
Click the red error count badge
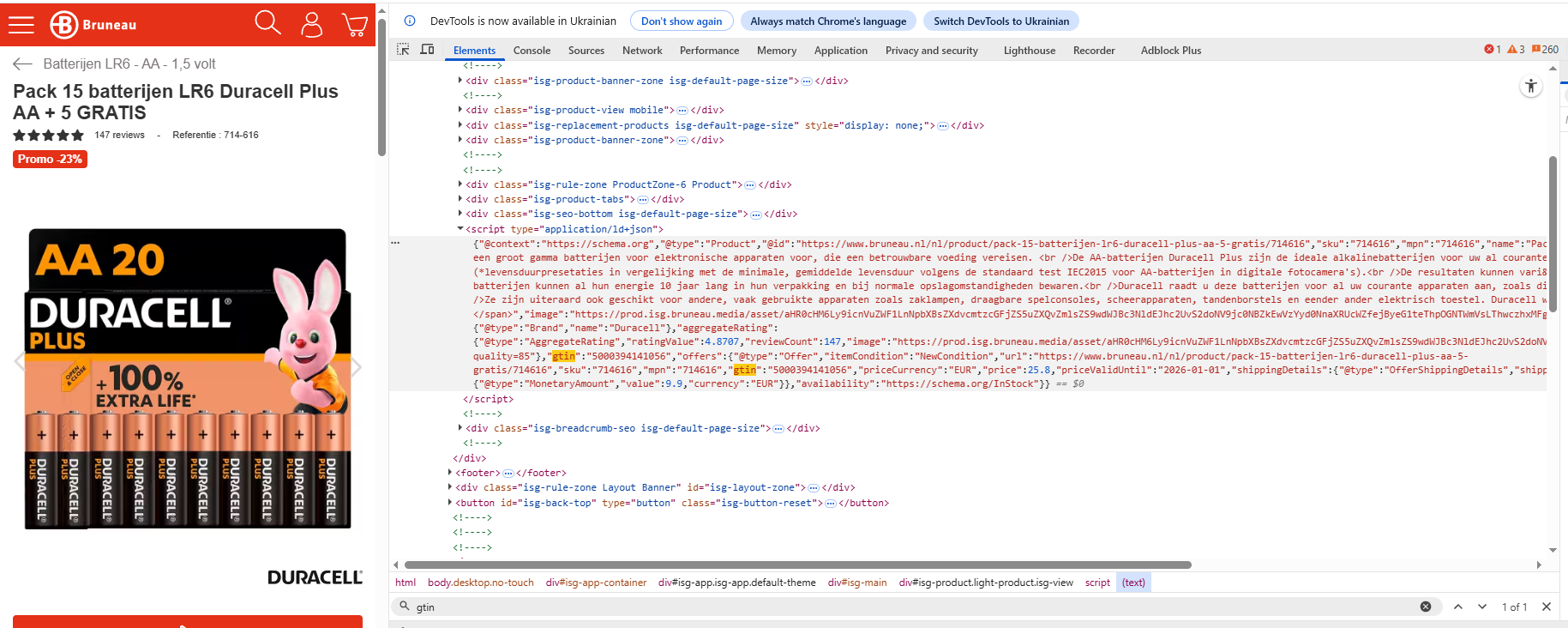(x=1493, y=50)
